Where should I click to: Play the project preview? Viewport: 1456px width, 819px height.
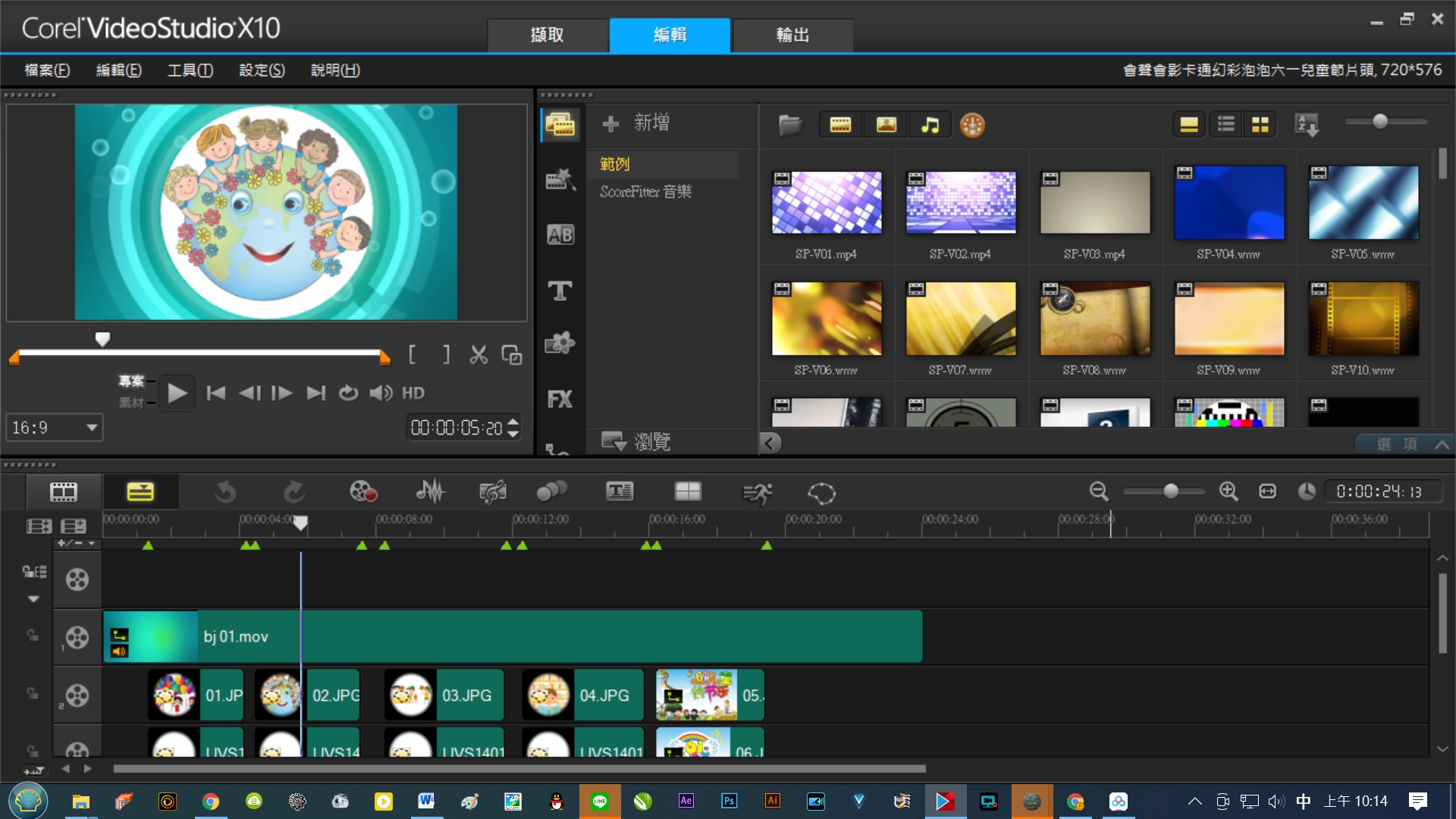177,393
